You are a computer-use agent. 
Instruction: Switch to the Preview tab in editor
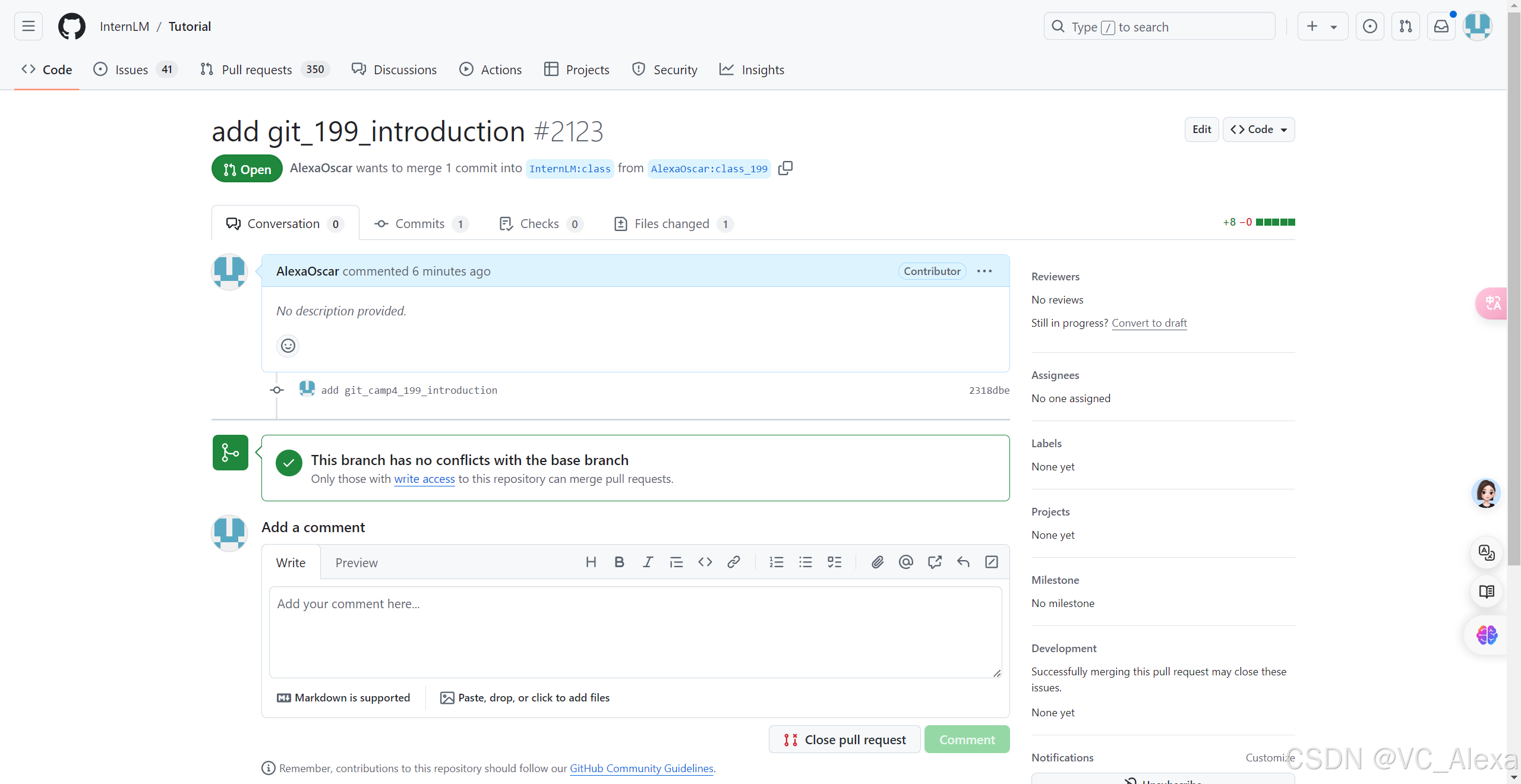356,562
